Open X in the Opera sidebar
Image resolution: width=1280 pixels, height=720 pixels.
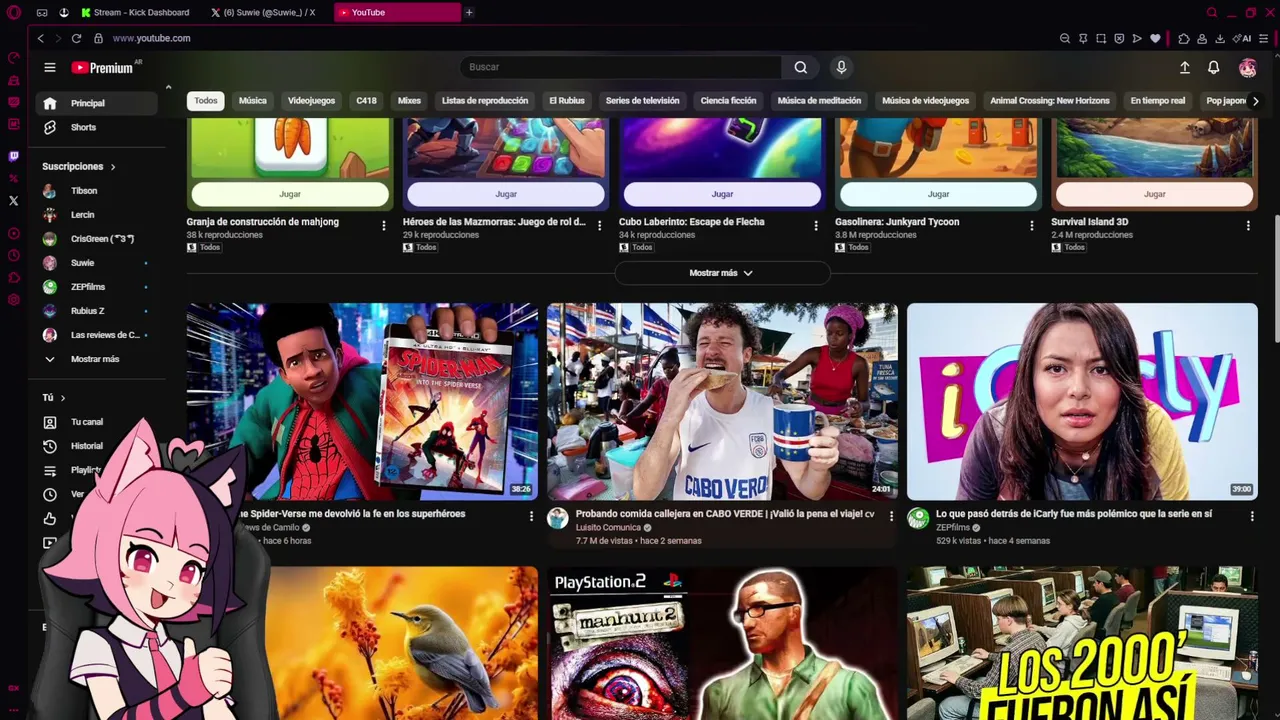point(13,200)
